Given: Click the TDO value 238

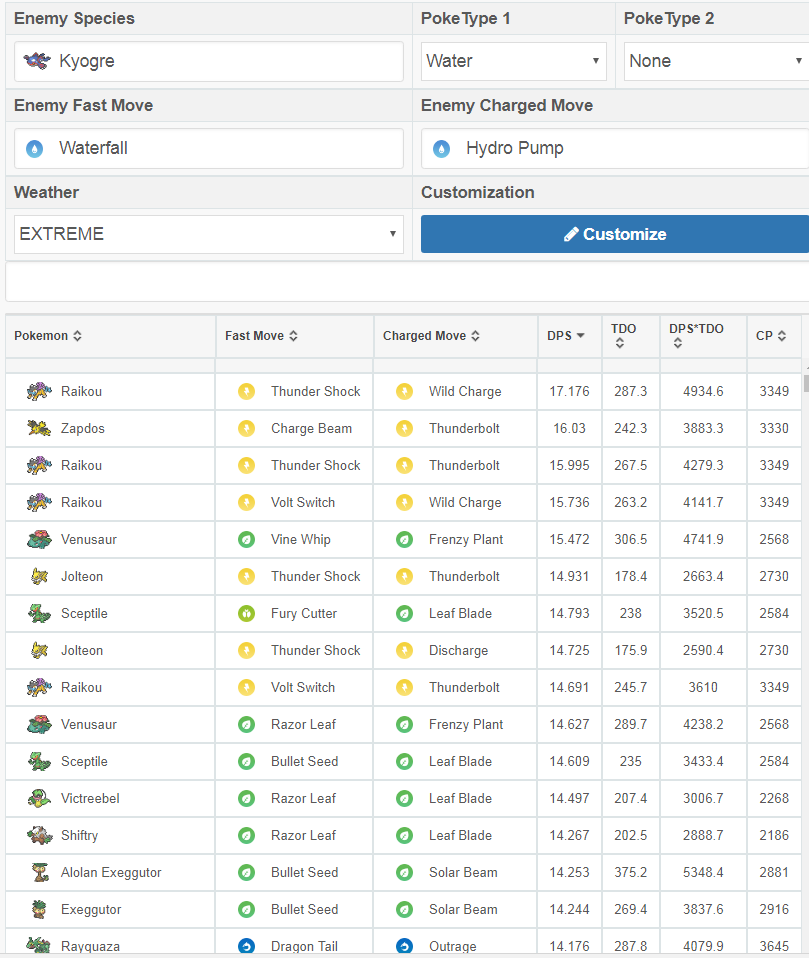Looking at the screenshot, I should click(631, 613).
